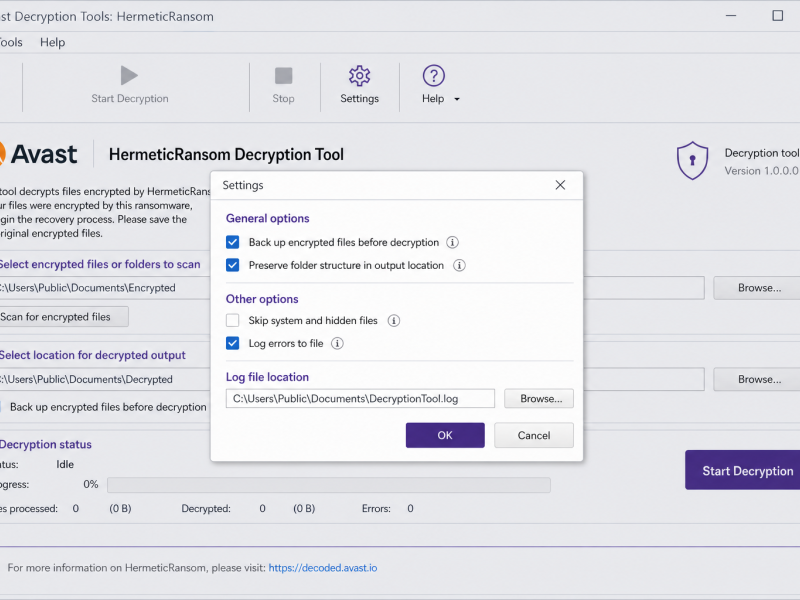Click the 0% progress value
The image size is (800, 600).
coord(91,484)
